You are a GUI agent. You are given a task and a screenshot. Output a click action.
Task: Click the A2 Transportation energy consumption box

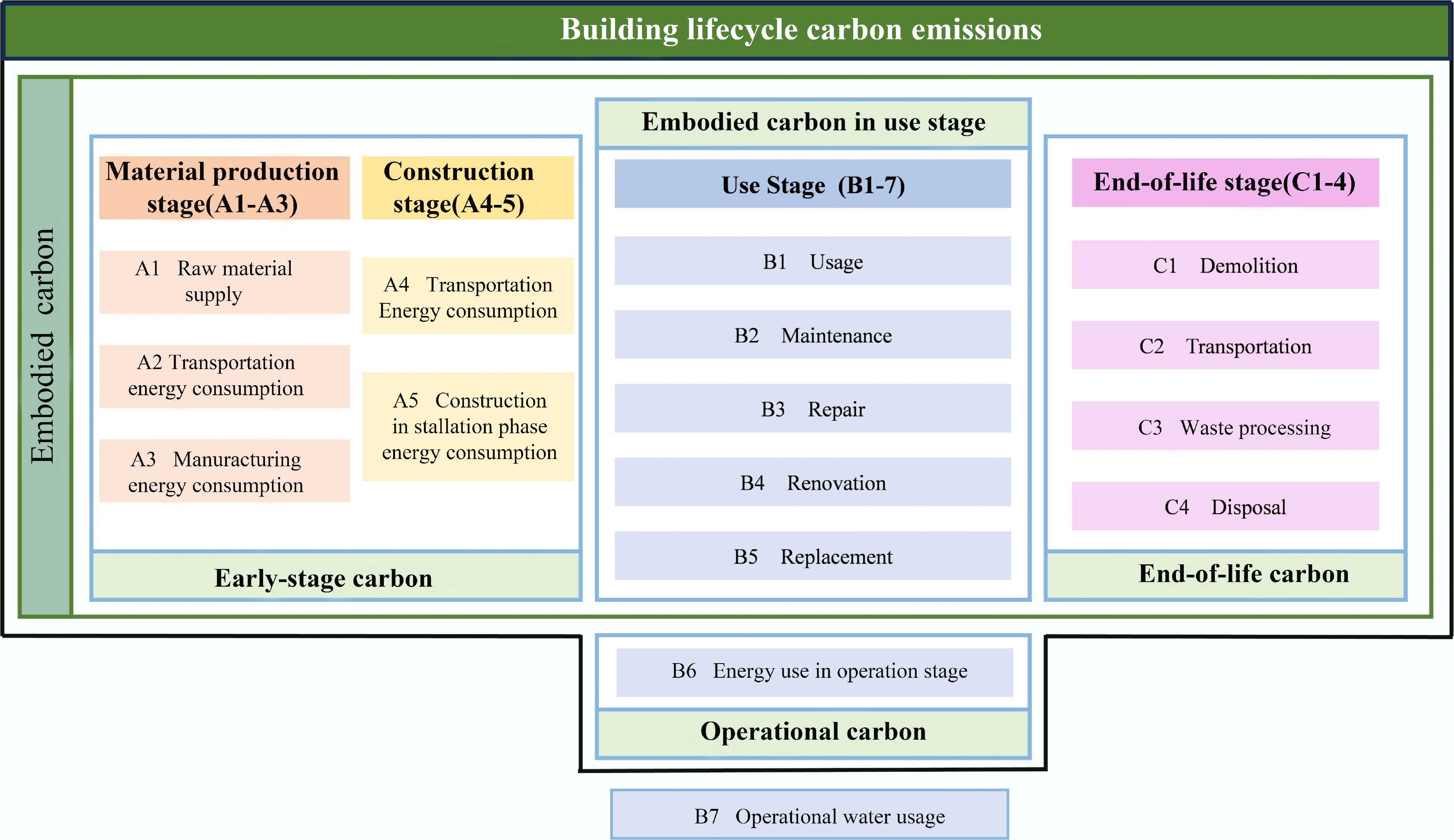point(224,375)
